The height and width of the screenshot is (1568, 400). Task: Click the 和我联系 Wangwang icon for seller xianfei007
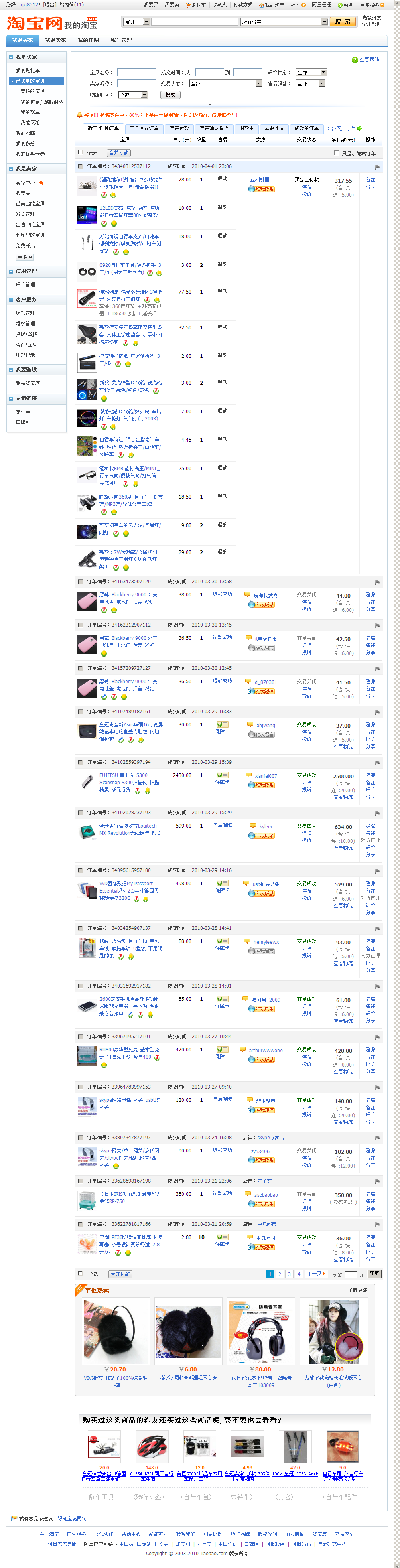[x=261, y=785]
